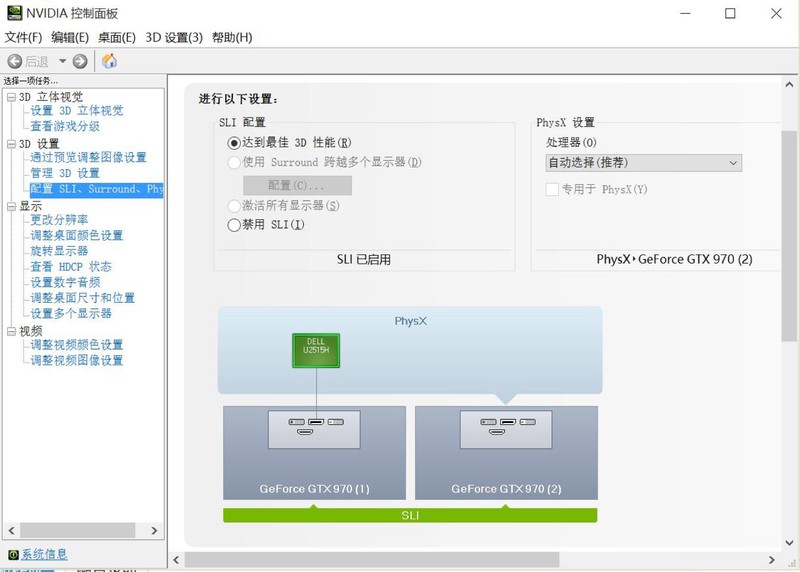This screenshot has width=800, height=572.
Task: Collapse the 显示 tree node
Action: (x=11, y=206)
